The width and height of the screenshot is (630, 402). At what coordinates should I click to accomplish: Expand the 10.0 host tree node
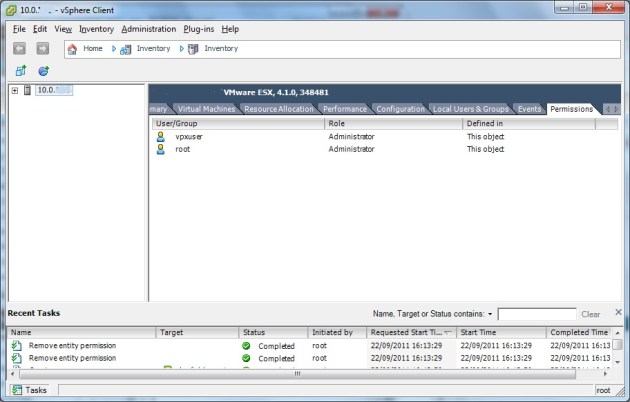[x=15, y=90]
